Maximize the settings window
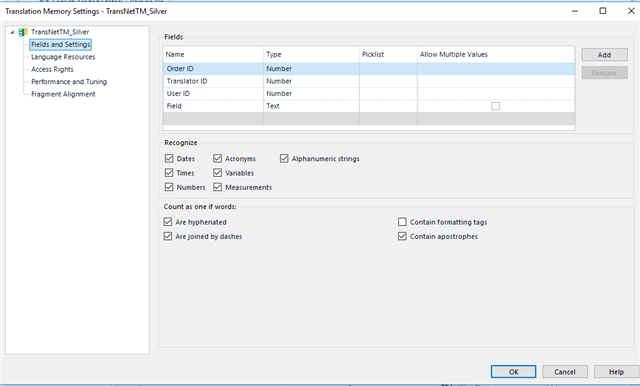The width and height of the screenshot is (640, 386). pyautogui.click(x=603, y=11)
